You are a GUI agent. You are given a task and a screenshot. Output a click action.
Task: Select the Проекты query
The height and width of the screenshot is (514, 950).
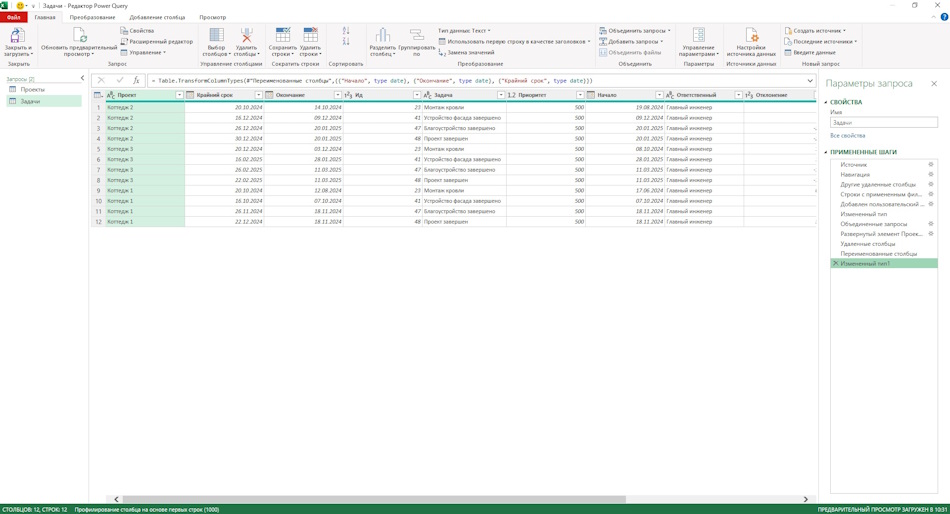44,89
